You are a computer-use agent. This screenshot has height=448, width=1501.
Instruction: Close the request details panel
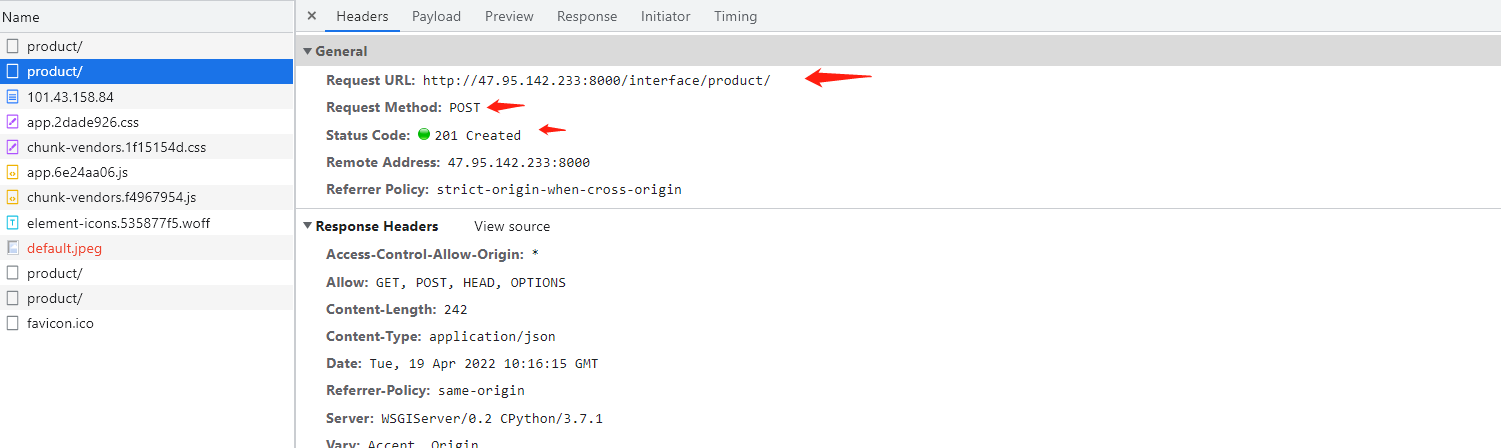[312, 16]
